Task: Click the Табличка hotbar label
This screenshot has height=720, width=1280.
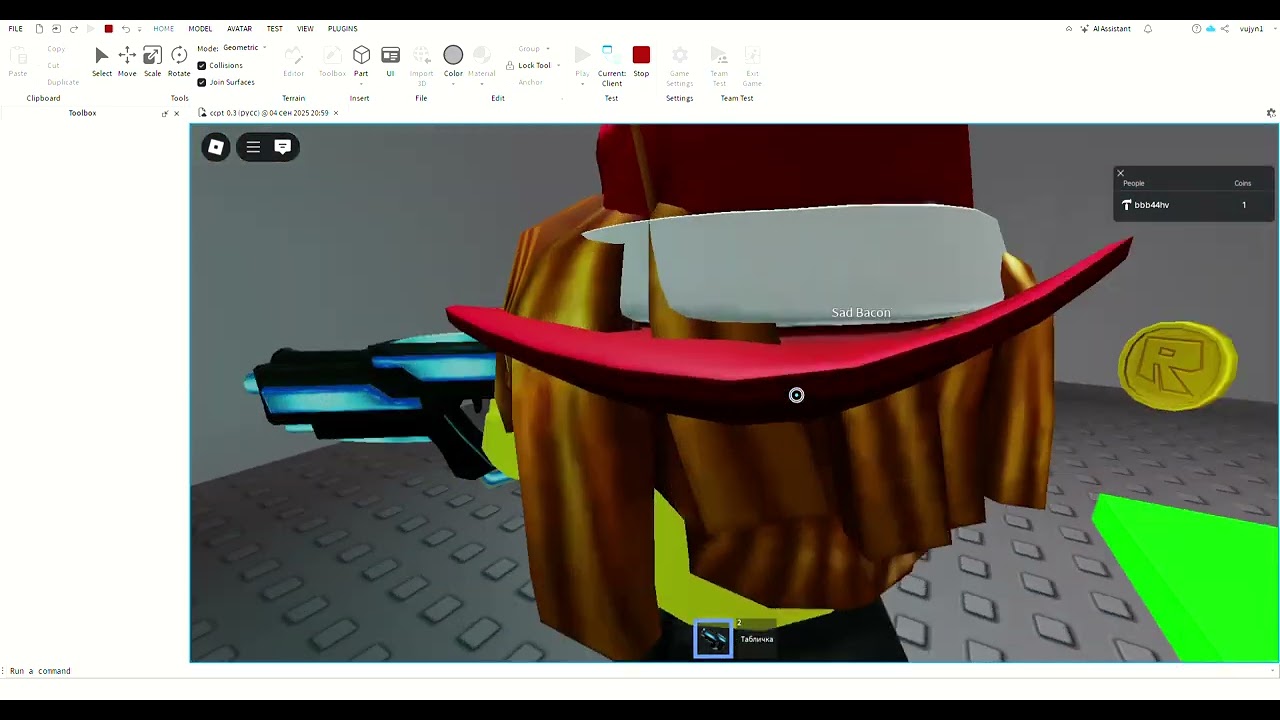Action: point(756,639)
